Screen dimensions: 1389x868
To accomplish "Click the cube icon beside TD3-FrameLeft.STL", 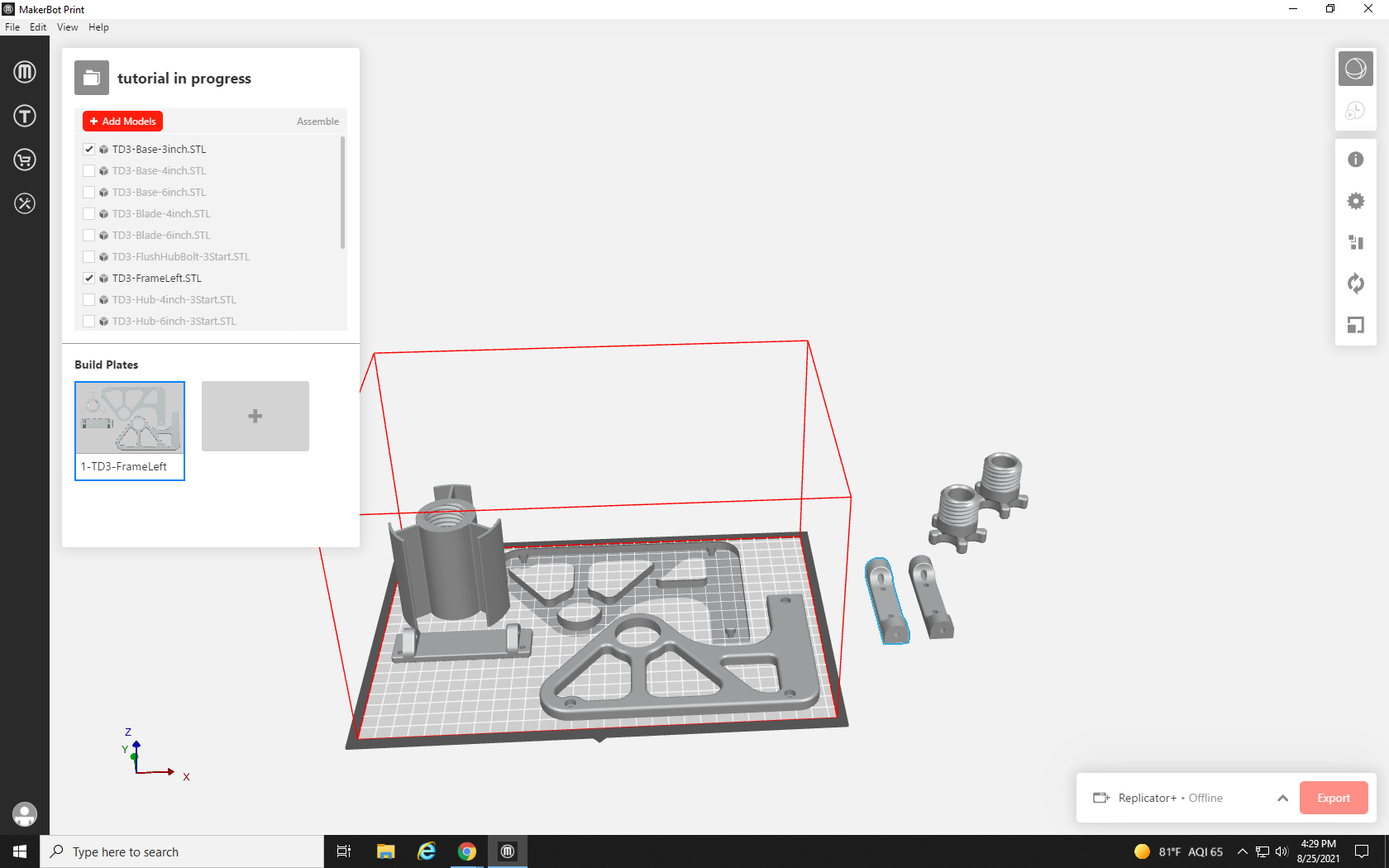I will pos(103,279).
